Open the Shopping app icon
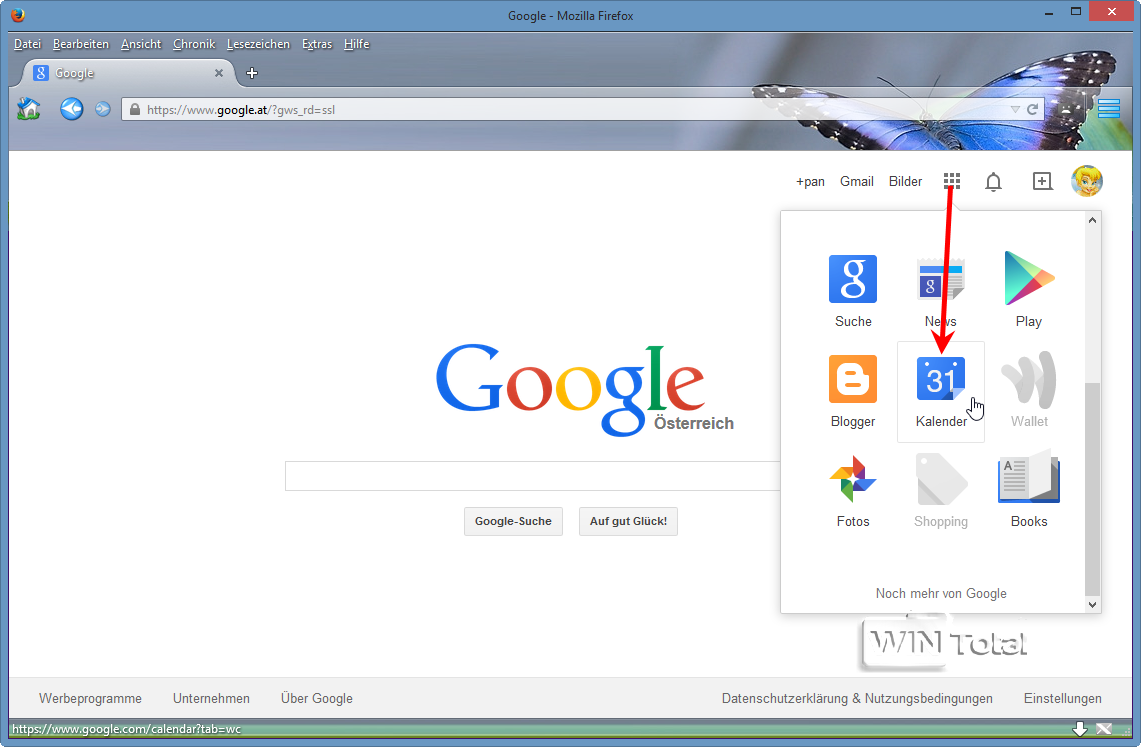The width and height of the screenshot is (1141, 747). tap(940, 479)
